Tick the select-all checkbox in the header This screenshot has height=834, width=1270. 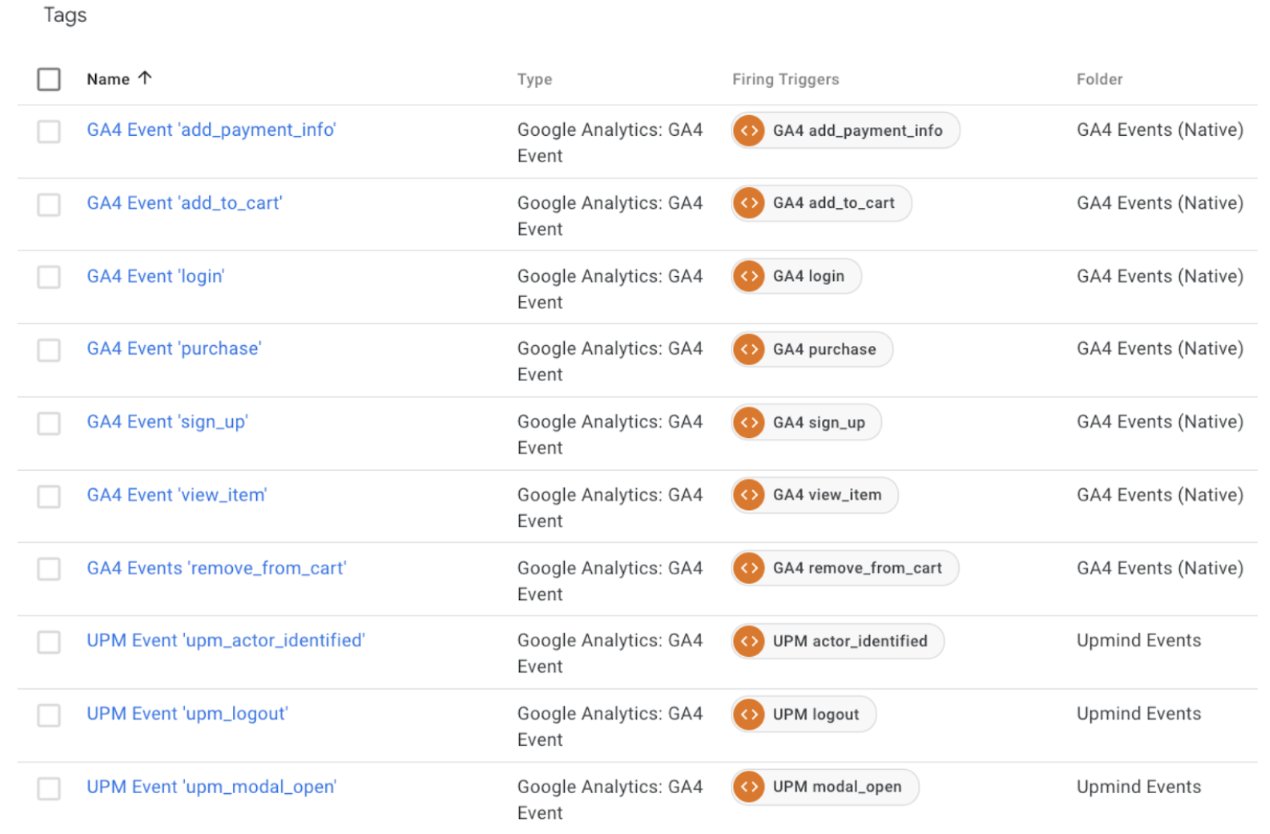[x=49, y=79]
